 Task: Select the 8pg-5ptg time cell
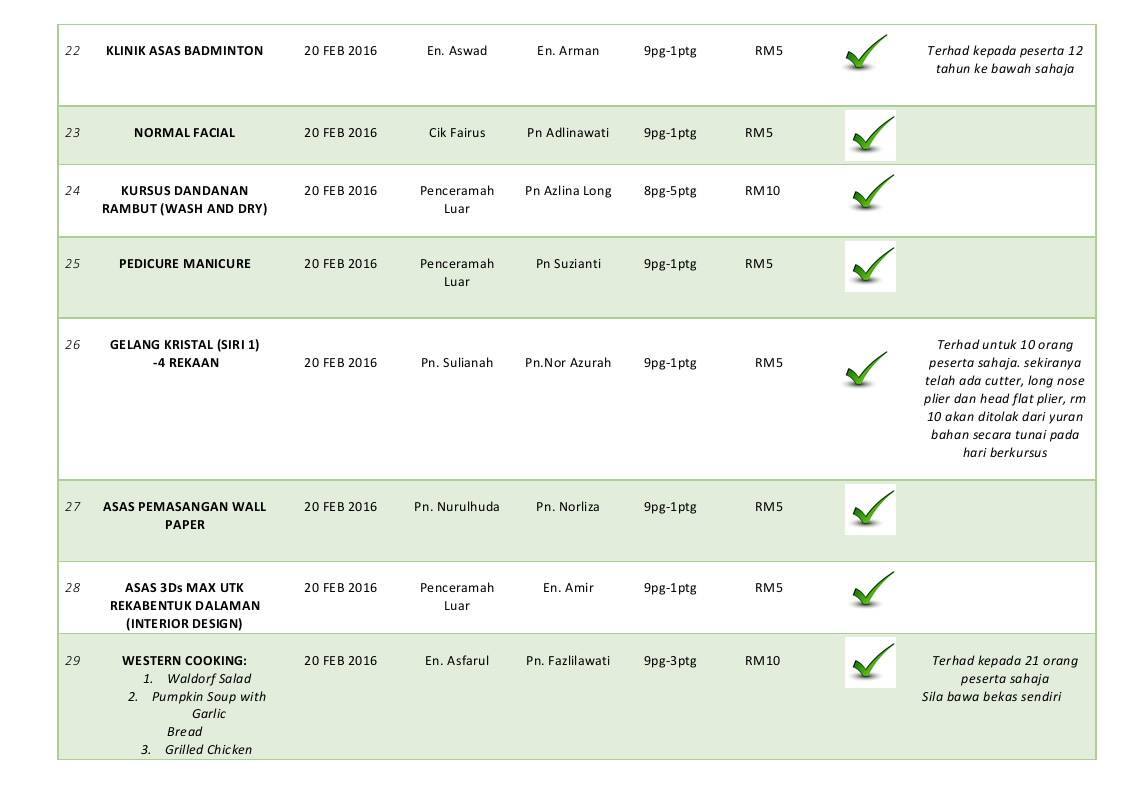coord(670,191)
